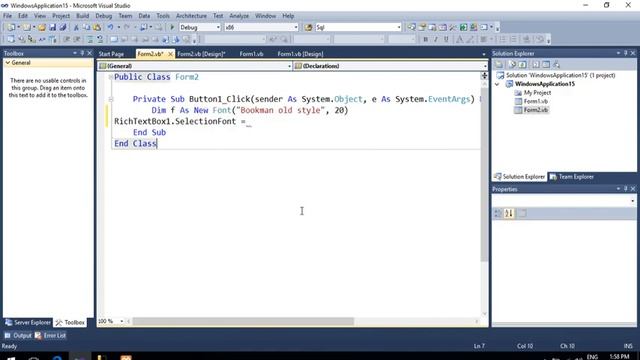Image resolution: width=640 pixels, height=360 pixels.
Task: Click the Italic formatting icon
Action: [436, 39]
